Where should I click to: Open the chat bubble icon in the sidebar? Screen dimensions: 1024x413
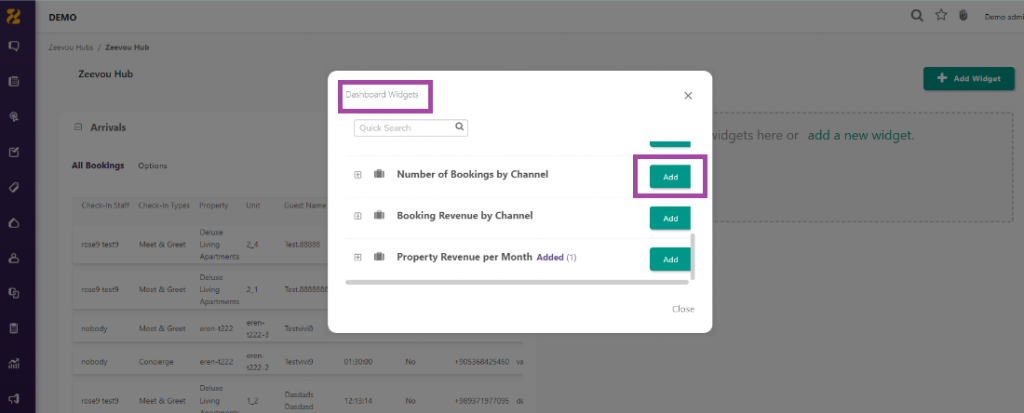coord(14,46)
